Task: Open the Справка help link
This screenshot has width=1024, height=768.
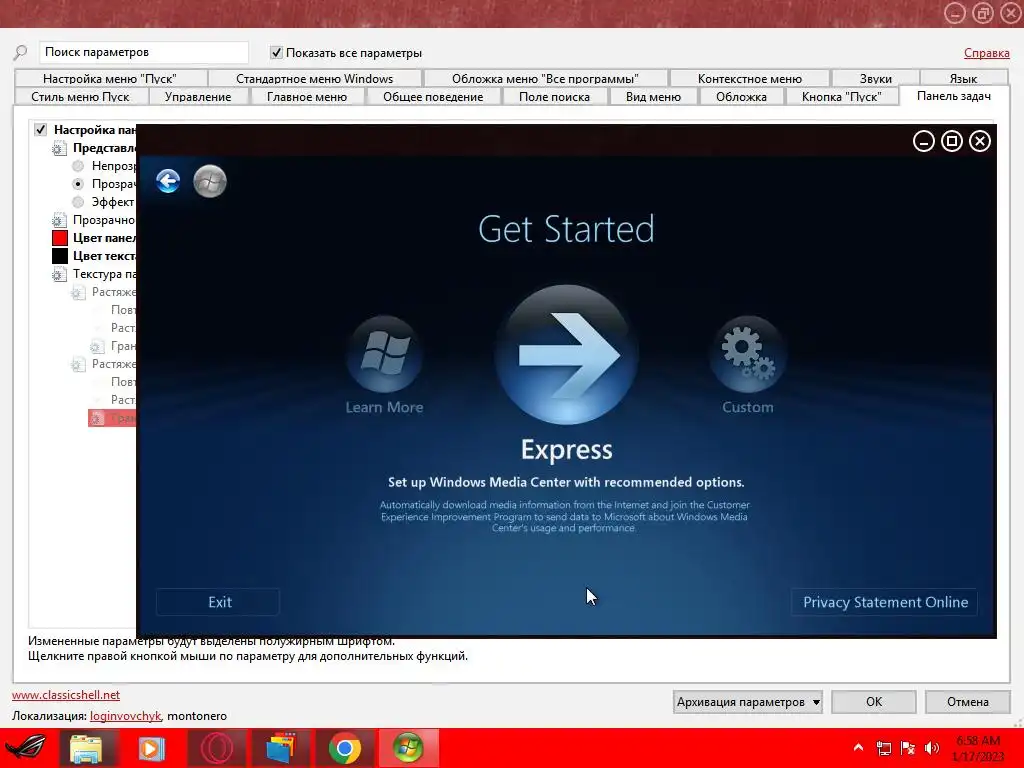Action: pos(986,53)
